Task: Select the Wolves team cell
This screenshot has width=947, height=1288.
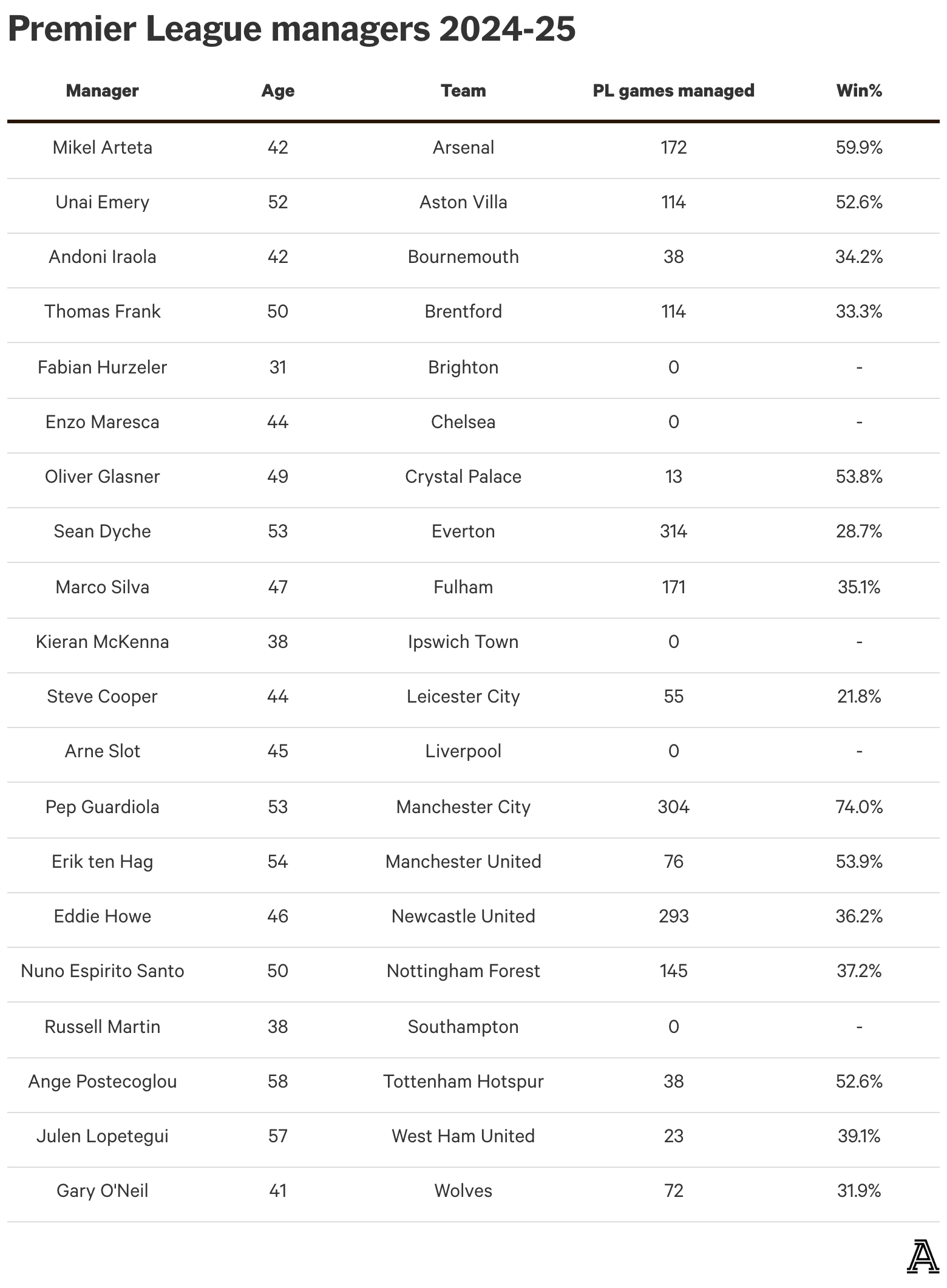Action: click(463, 1191)
